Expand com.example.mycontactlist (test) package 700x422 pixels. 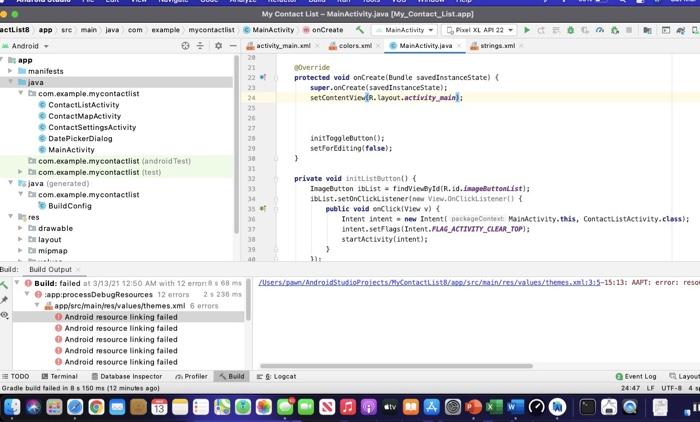20,171
